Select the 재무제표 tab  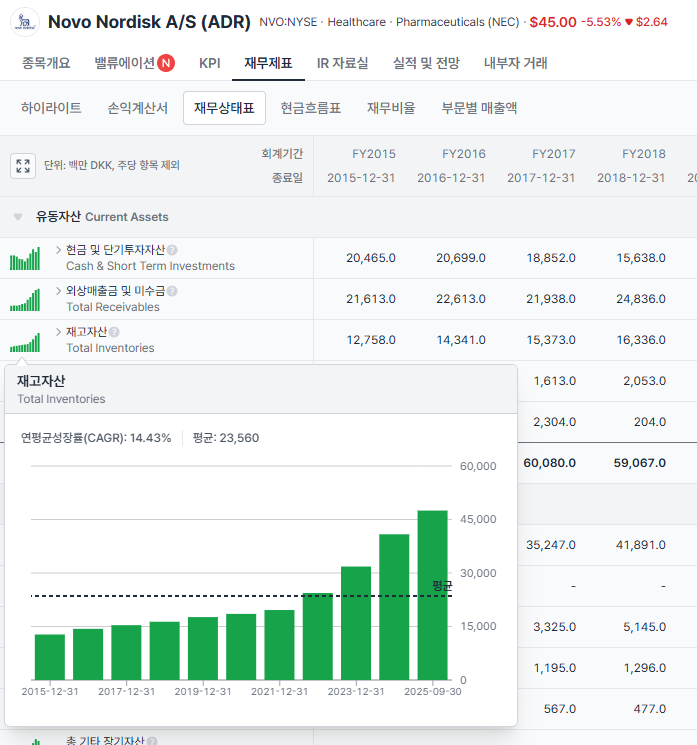point(268,63)
